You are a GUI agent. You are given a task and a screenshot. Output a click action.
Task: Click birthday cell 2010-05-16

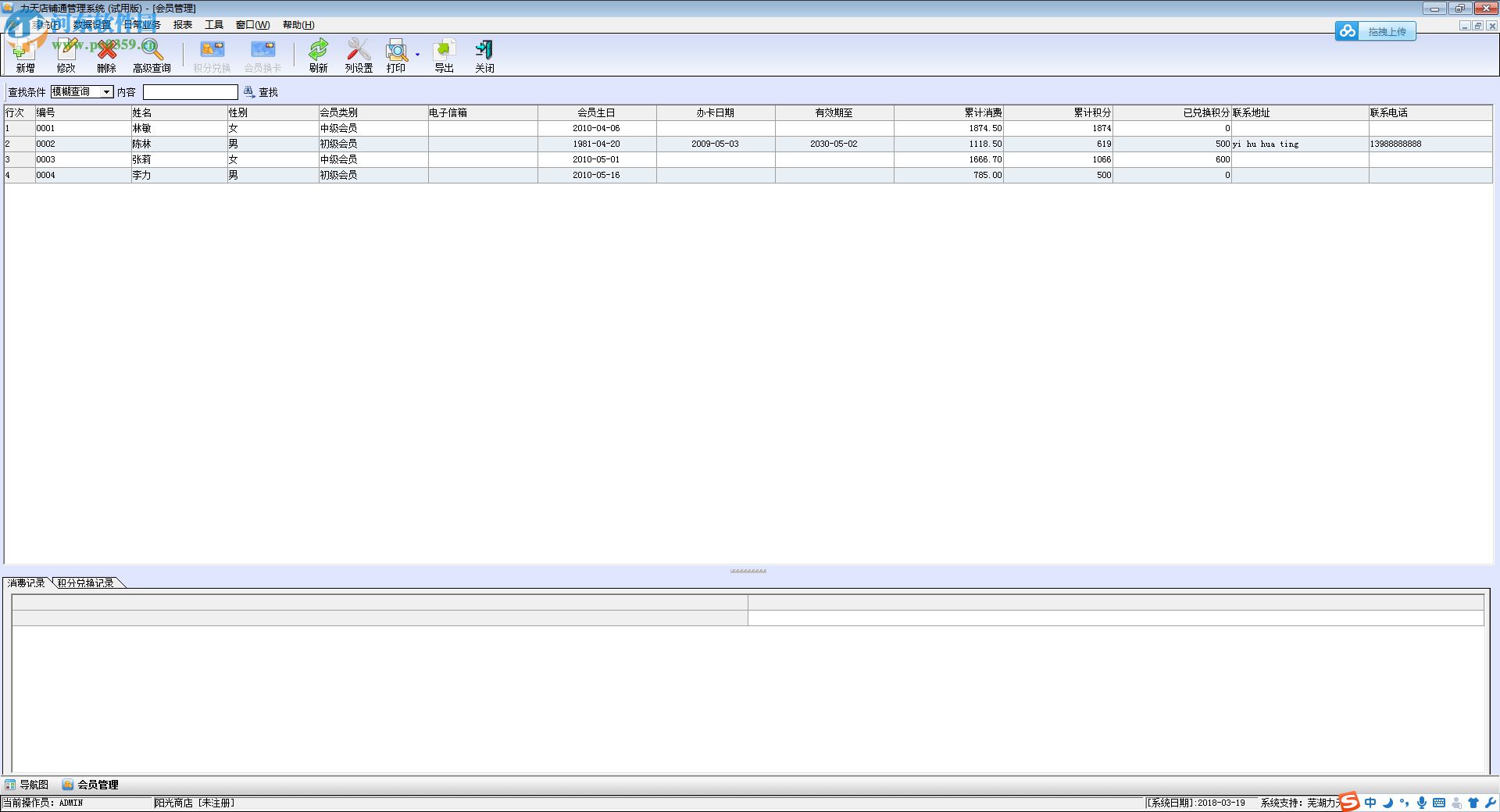[x=597, y=175]
